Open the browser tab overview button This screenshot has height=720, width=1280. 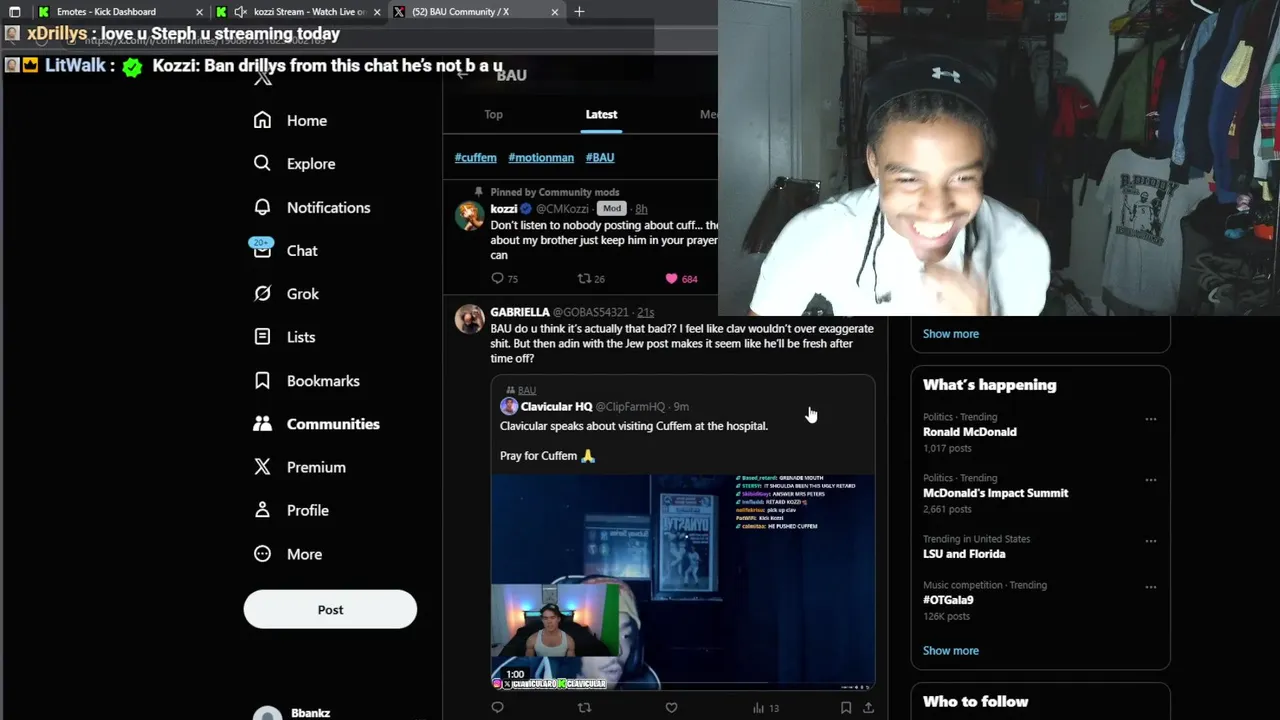[14, 12]
